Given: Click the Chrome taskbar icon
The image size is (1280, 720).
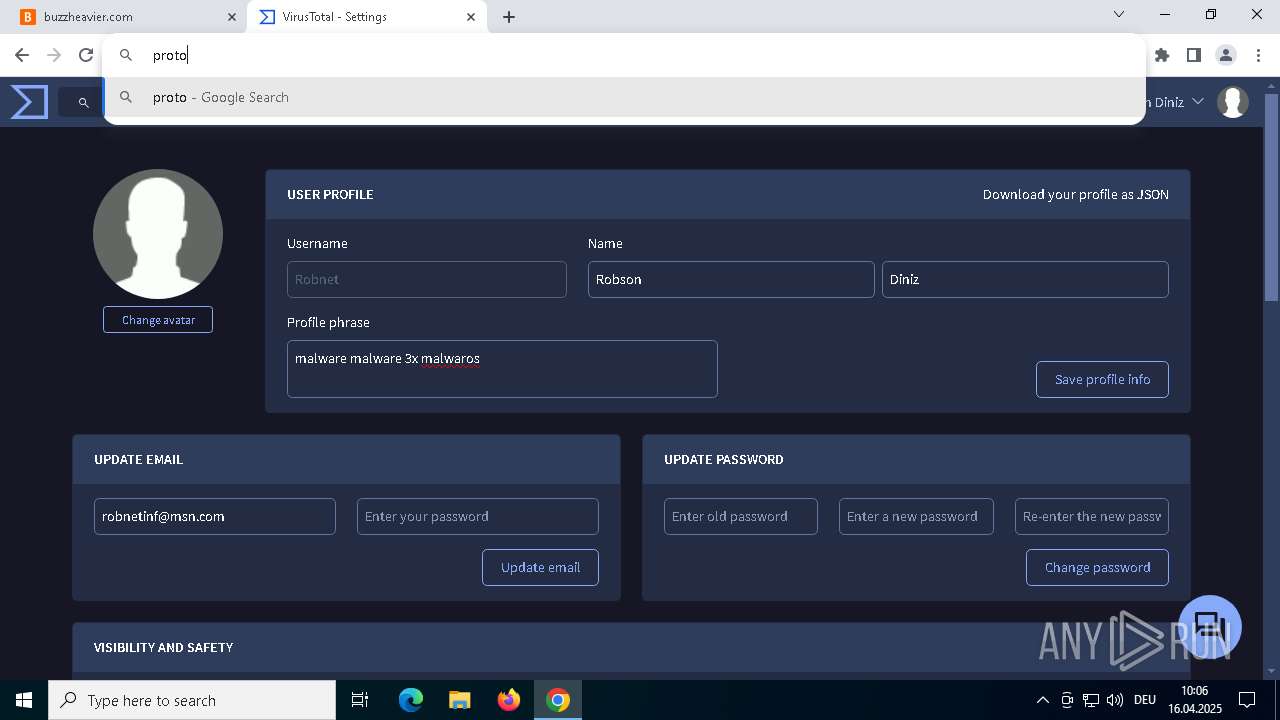Looking at the screenshot, I should point(558,700).
